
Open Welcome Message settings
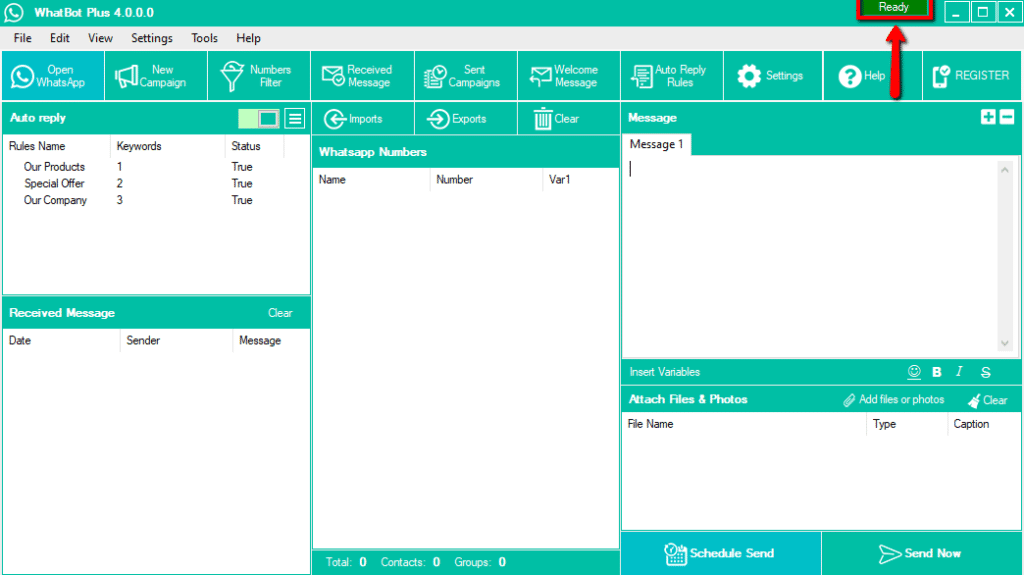pos(569,76)
